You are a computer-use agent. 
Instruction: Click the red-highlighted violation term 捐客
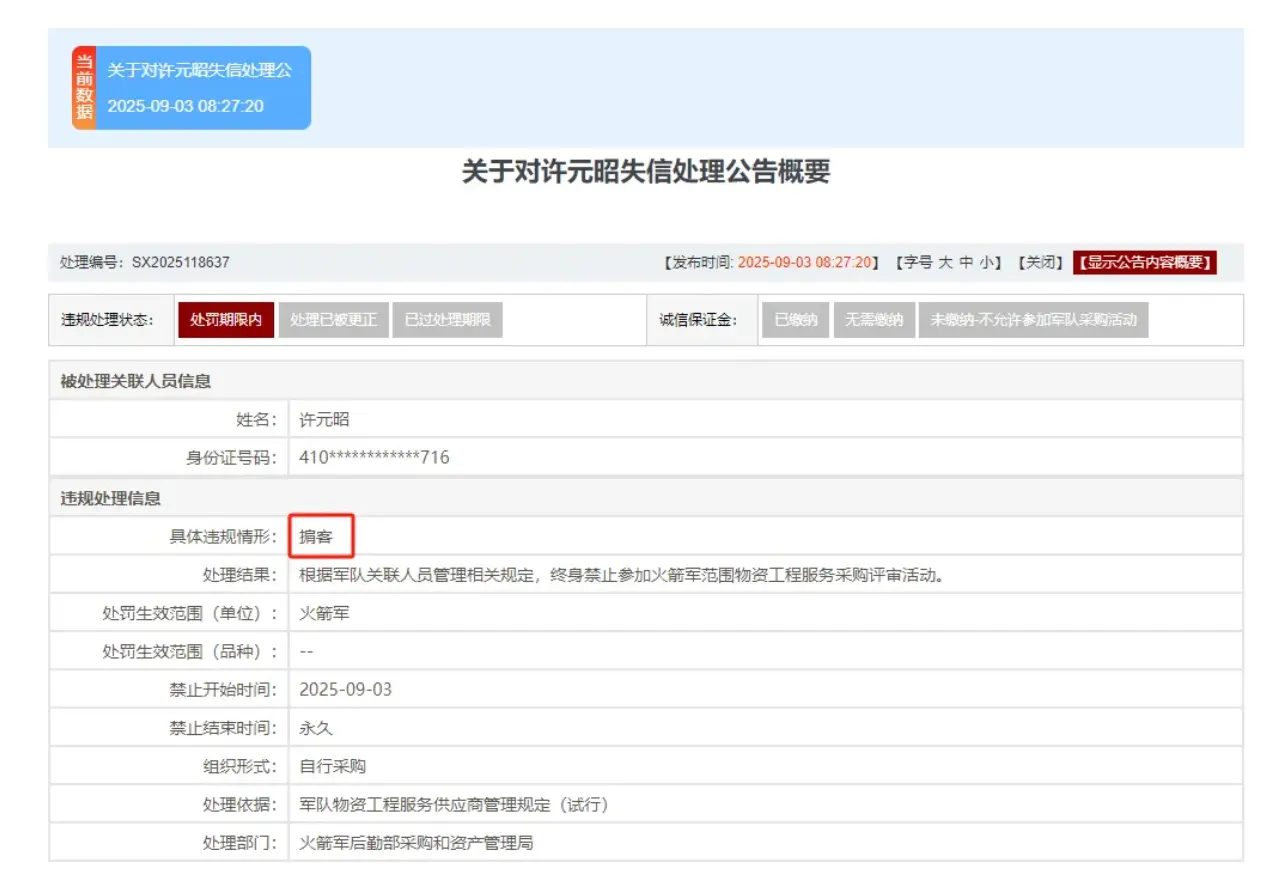coord(320,534)
